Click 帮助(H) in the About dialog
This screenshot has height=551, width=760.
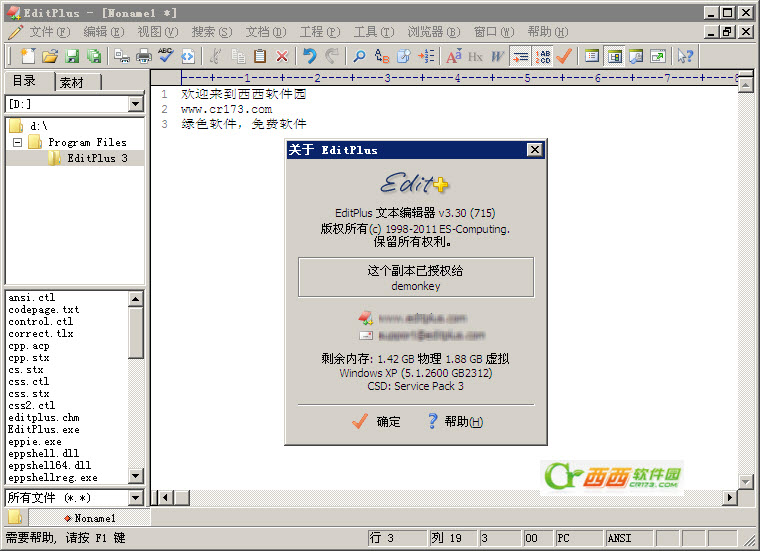click(x=455, y=422)
